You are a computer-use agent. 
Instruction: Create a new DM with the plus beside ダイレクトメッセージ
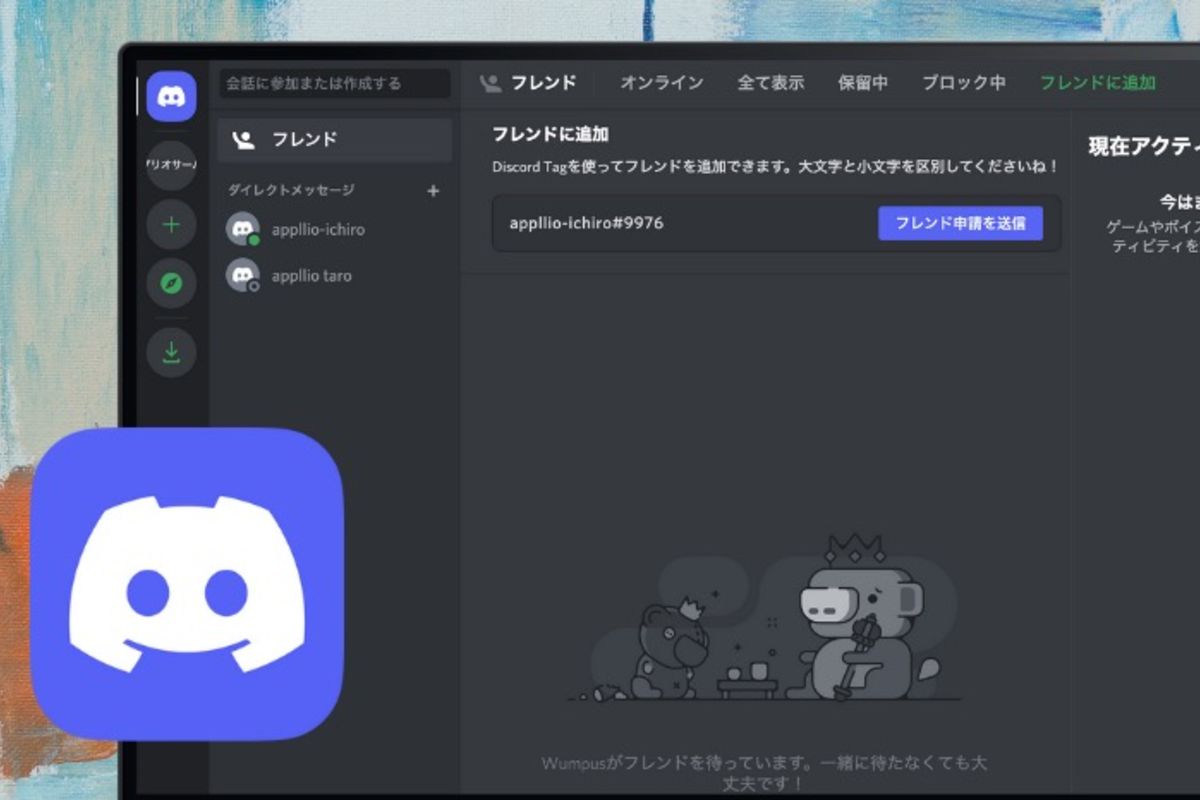pyautogui.click(x=433, y=190)
